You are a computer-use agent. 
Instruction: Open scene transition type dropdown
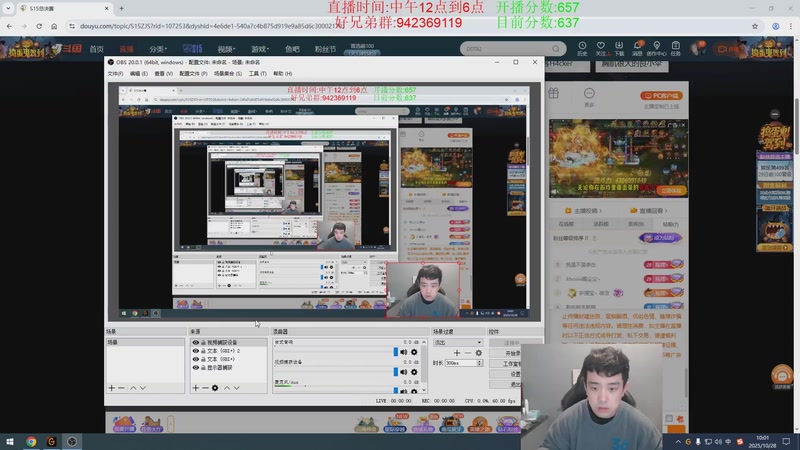tap(458, 342)
